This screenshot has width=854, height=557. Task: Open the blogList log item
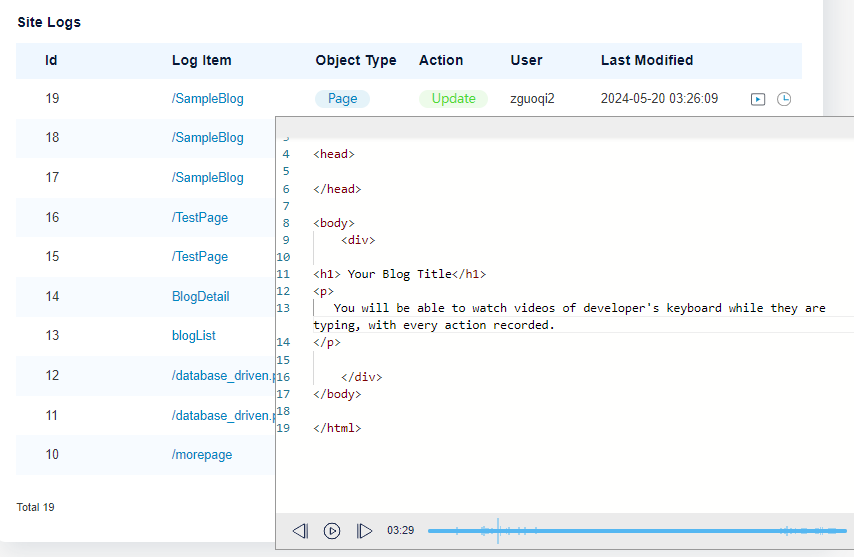pyautogui.click(x=194, y=336)
